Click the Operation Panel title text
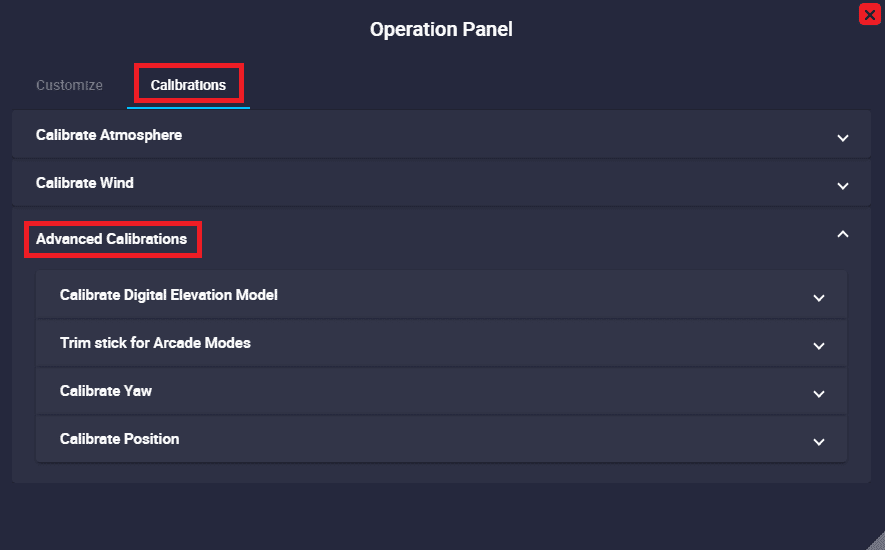 pos(441,29)
